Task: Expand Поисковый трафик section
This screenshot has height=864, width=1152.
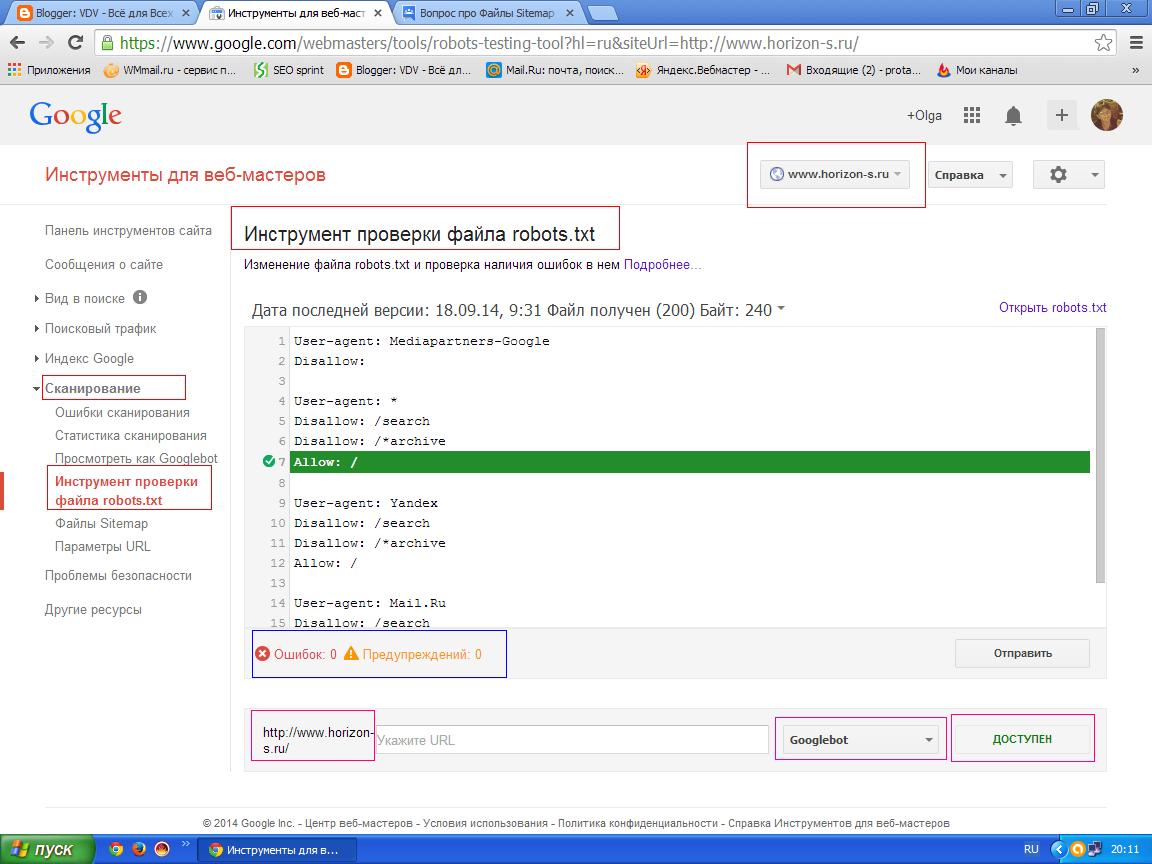Action: 37,328
